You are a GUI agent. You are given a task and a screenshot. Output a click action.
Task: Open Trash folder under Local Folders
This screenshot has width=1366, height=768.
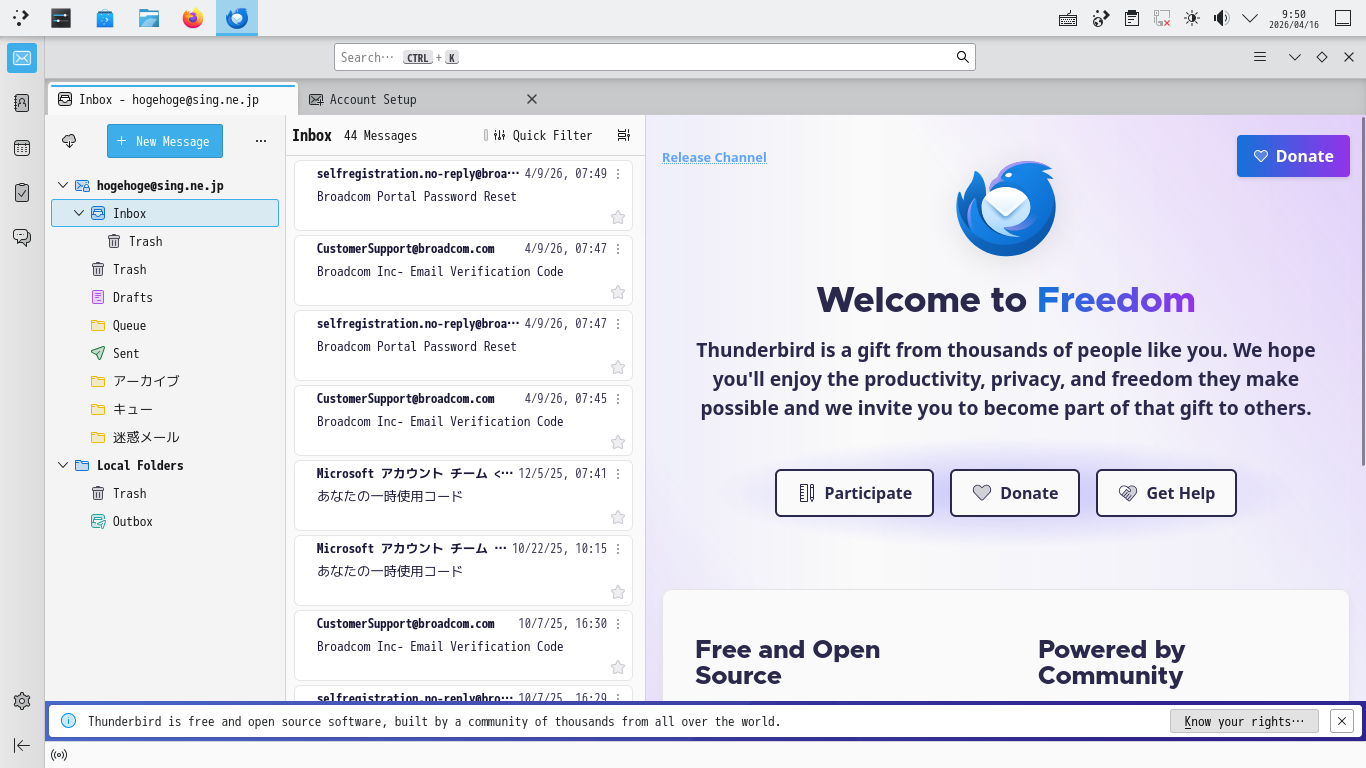pos(165,493)
